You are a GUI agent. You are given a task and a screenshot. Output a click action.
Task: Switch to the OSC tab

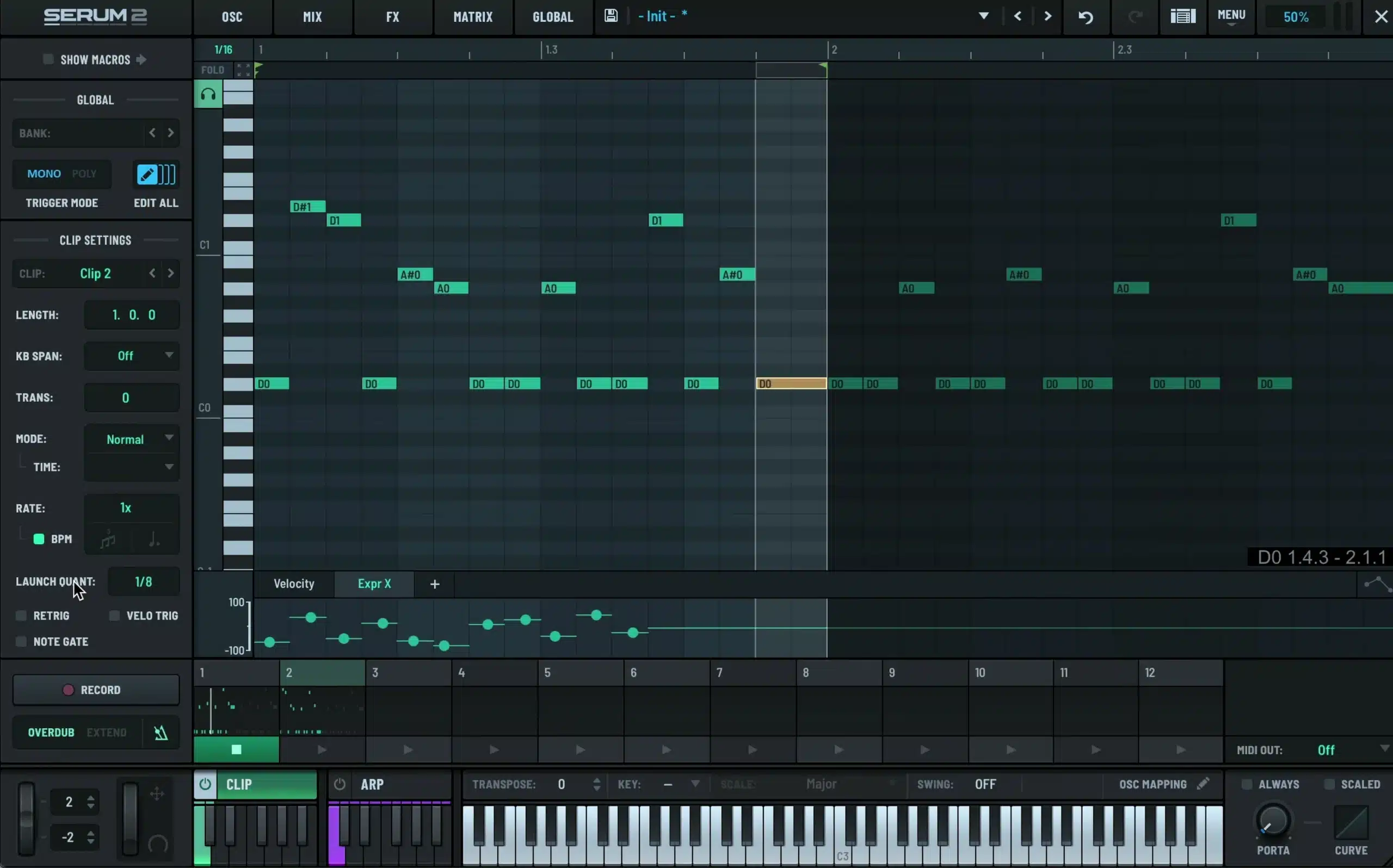[232, 17]
